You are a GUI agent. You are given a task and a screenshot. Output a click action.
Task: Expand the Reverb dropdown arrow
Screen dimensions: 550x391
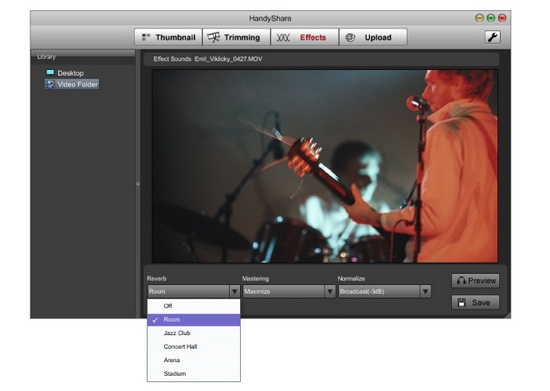(234, 291)
